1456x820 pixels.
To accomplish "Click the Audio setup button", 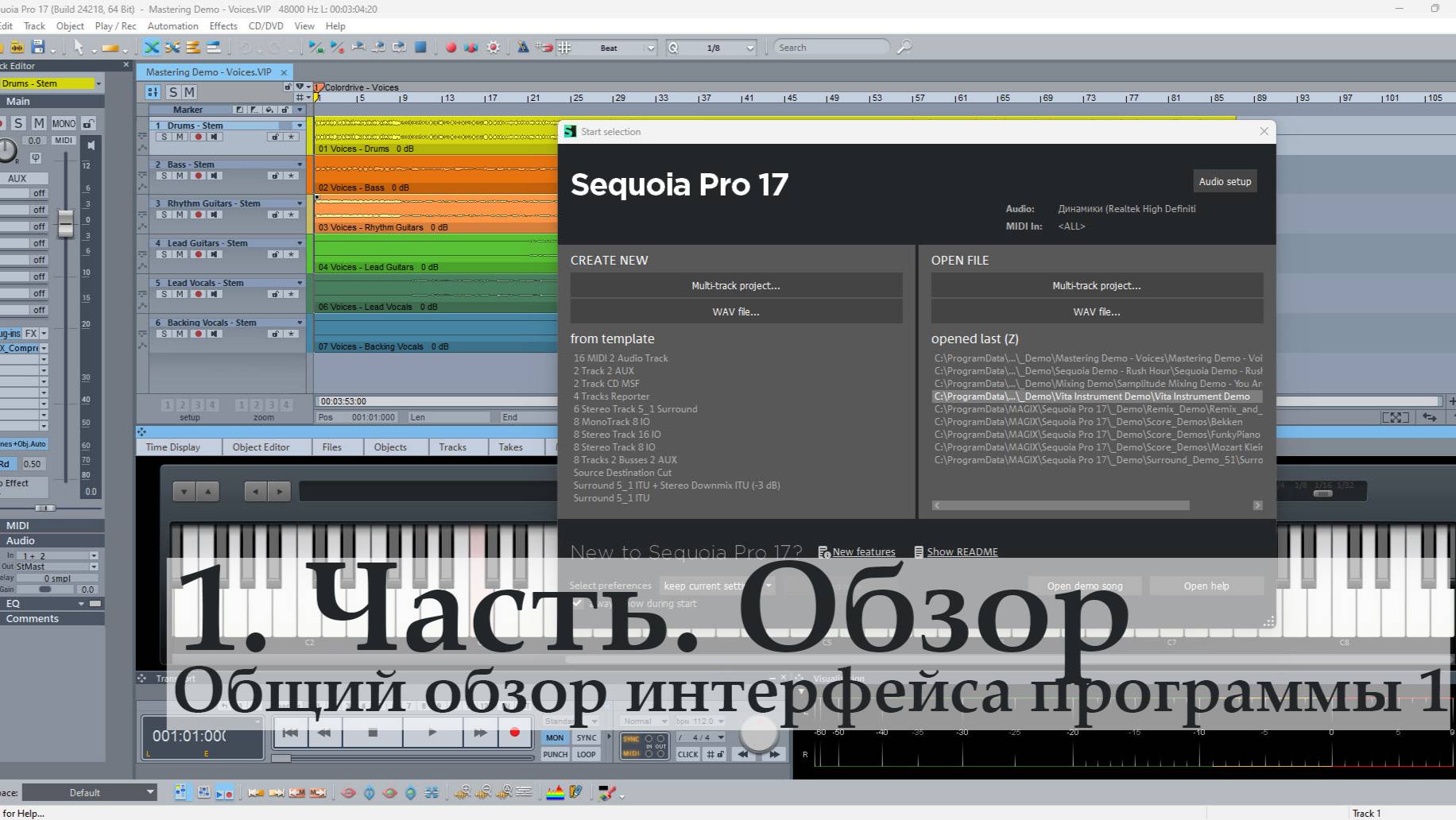I will click(x=1225, y=181).
